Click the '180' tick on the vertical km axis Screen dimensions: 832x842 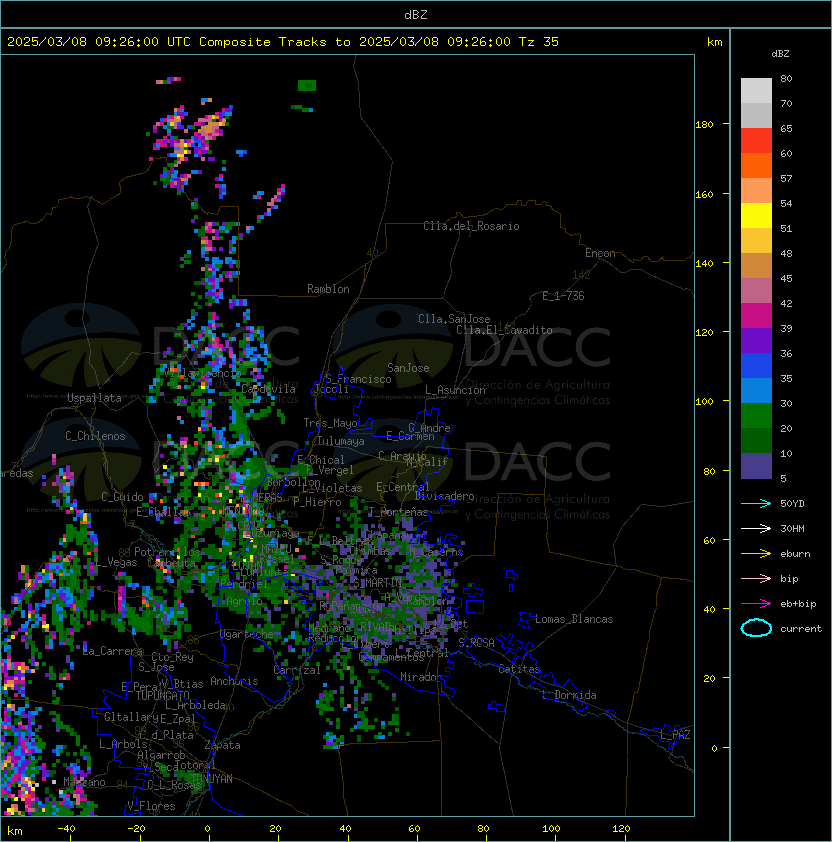(704, 125)
